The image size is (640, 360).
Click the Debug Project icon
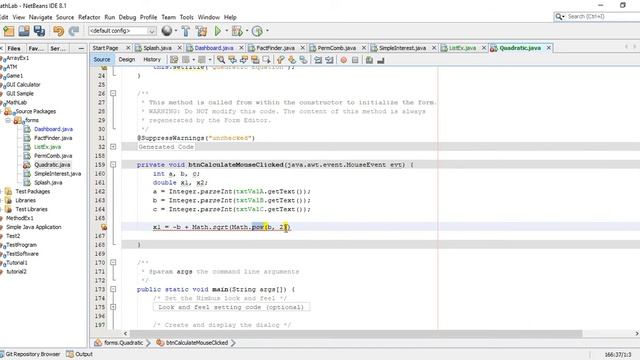[237, 31]
